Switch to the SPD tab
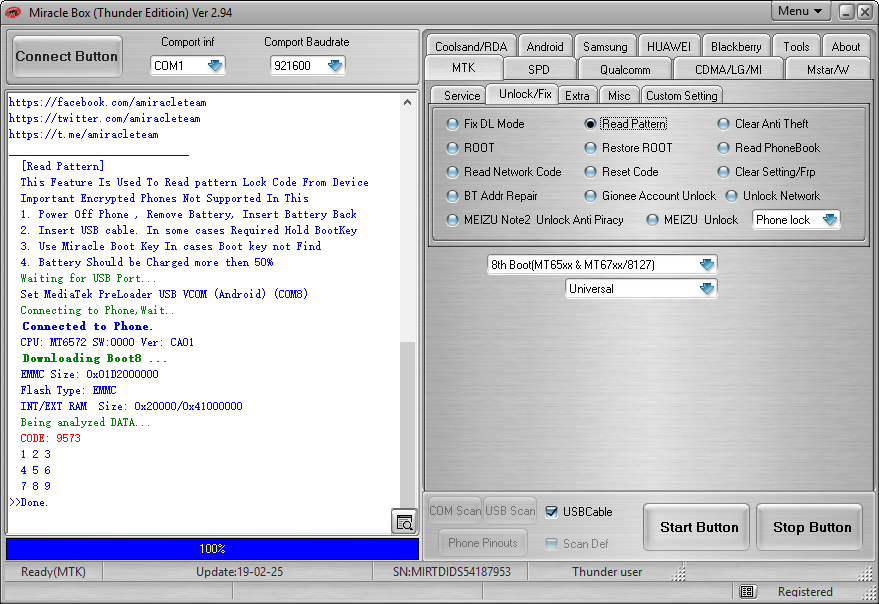The height and width of the screenshot is (604, 879). pos(539,70)
